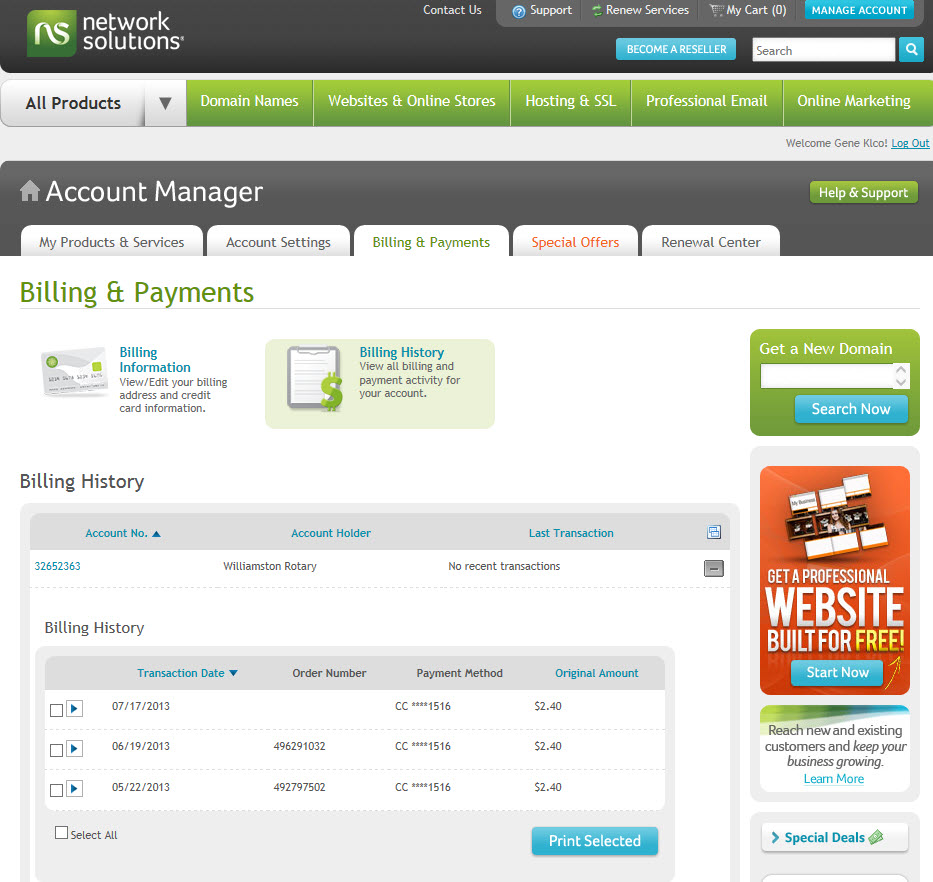
Task: Sort by Transaction Date column
Action: pyautogui.click(x=187, y=673)
